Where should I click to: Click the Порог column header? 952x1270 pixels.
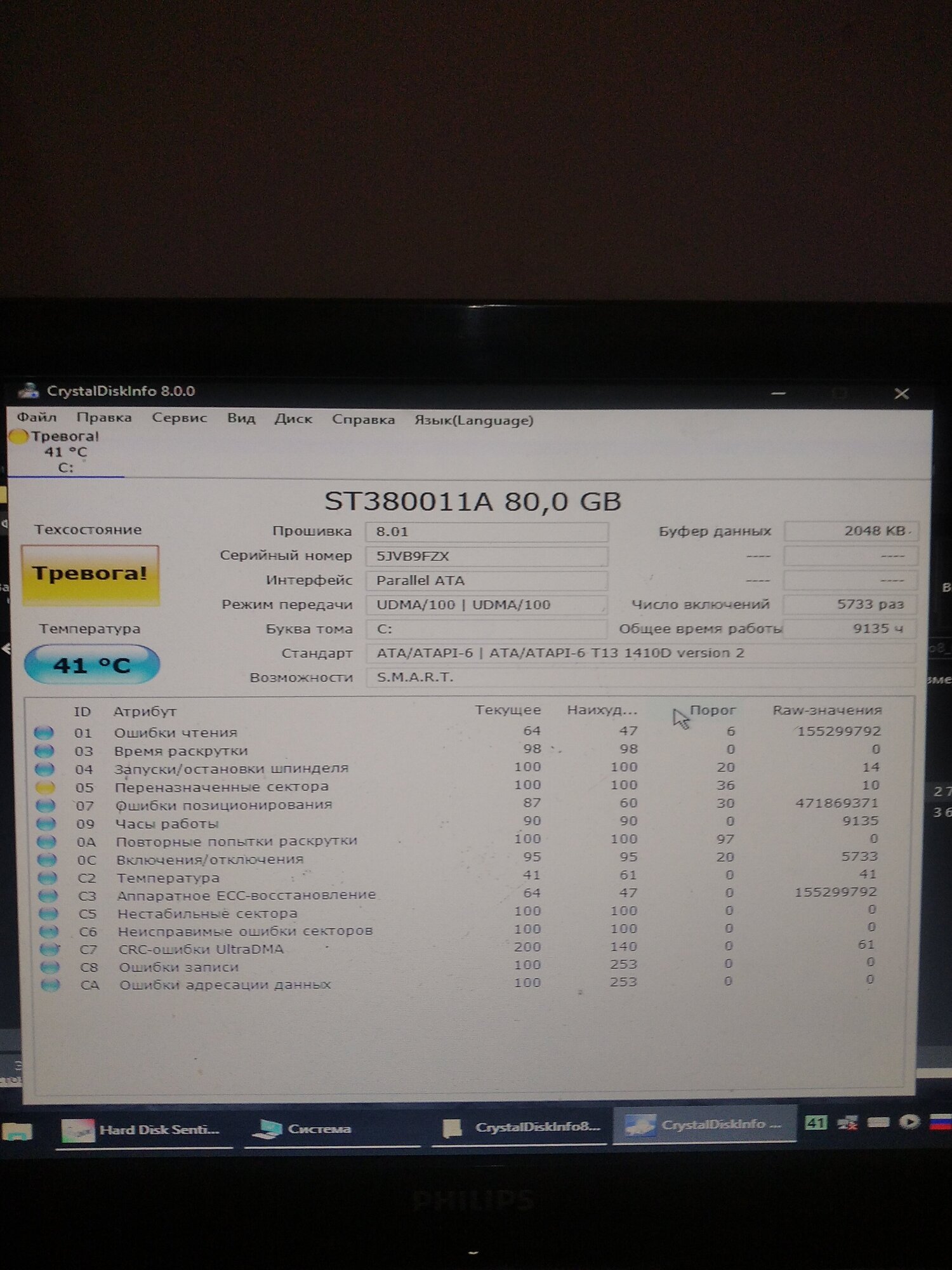[x=713, y=710]
